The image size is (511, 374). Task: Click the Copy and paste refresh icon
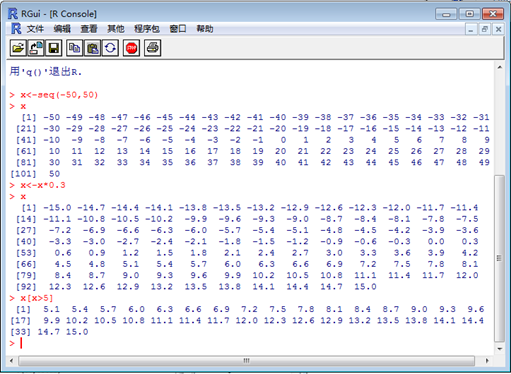click(110, 48)
